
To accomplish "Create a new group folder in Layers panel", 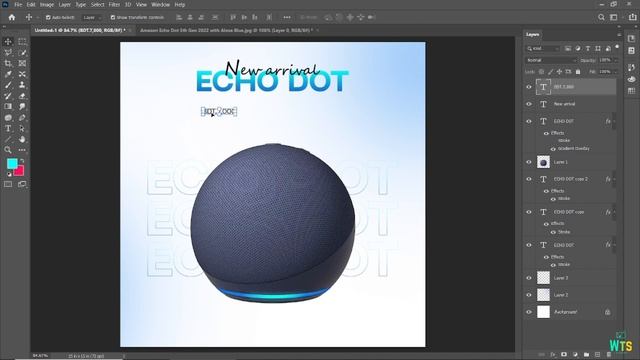I will pyautogui.click(x=587, y=354).
